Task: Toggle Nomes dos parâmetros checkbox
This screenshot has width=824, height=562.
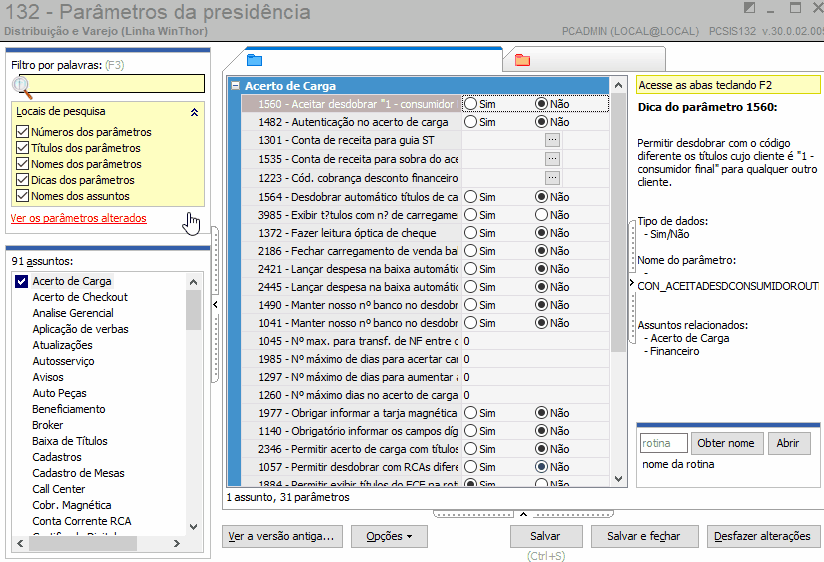Action: click(22, 164)
